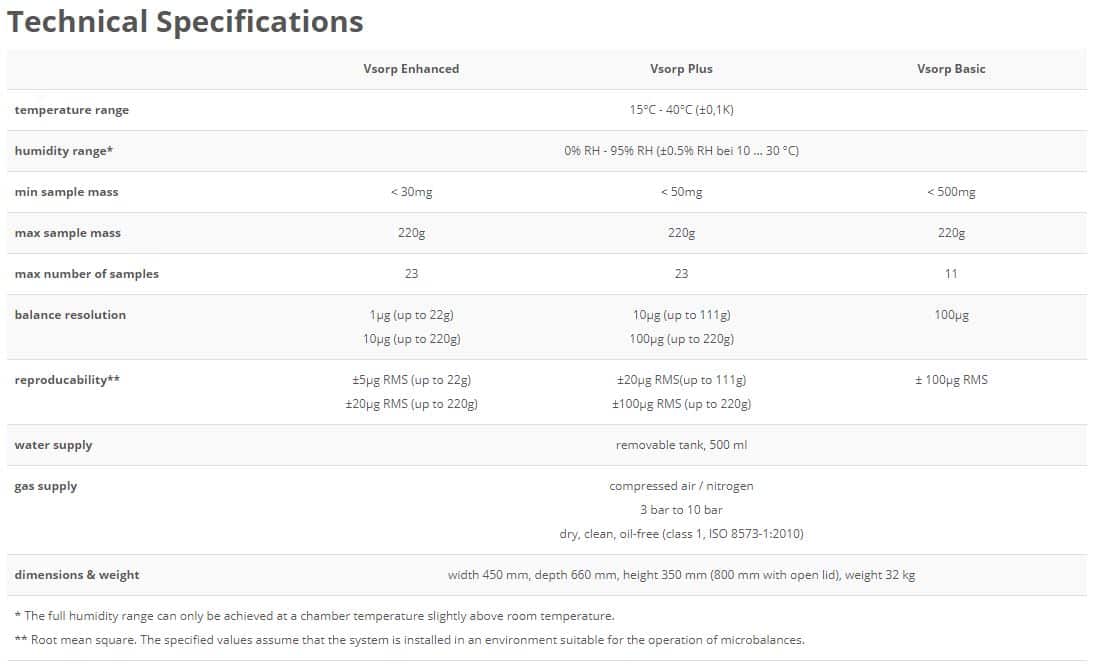This screenshot has width=1096, height=667.
Task: Click the '< 500mg' value for Vsorp Basic
Action: [951, 192]
